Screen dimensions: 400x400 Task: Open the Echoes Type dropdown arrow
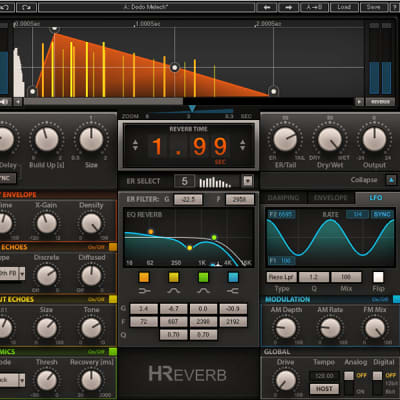pyautogui.click(x=22, y=274)
